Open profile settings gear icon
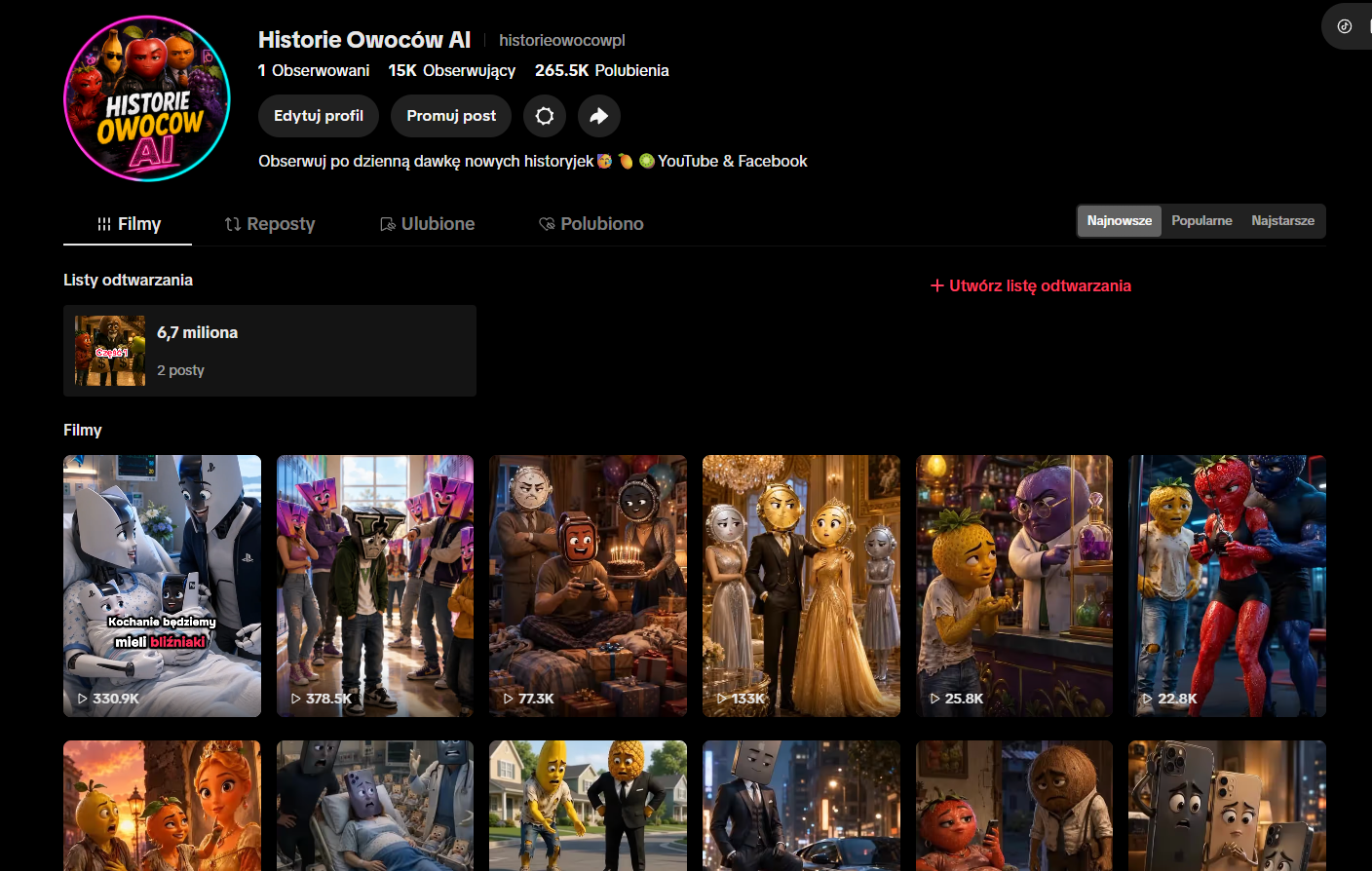This screenshot has height=871, width=1372. tap(545, 116)
